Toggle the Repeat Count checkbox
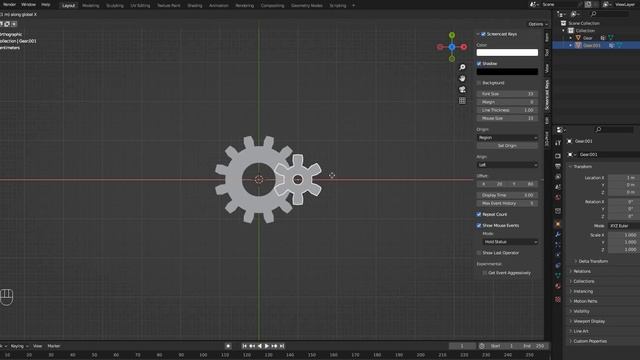Screen dimensions: 640x360 point(479,214)
